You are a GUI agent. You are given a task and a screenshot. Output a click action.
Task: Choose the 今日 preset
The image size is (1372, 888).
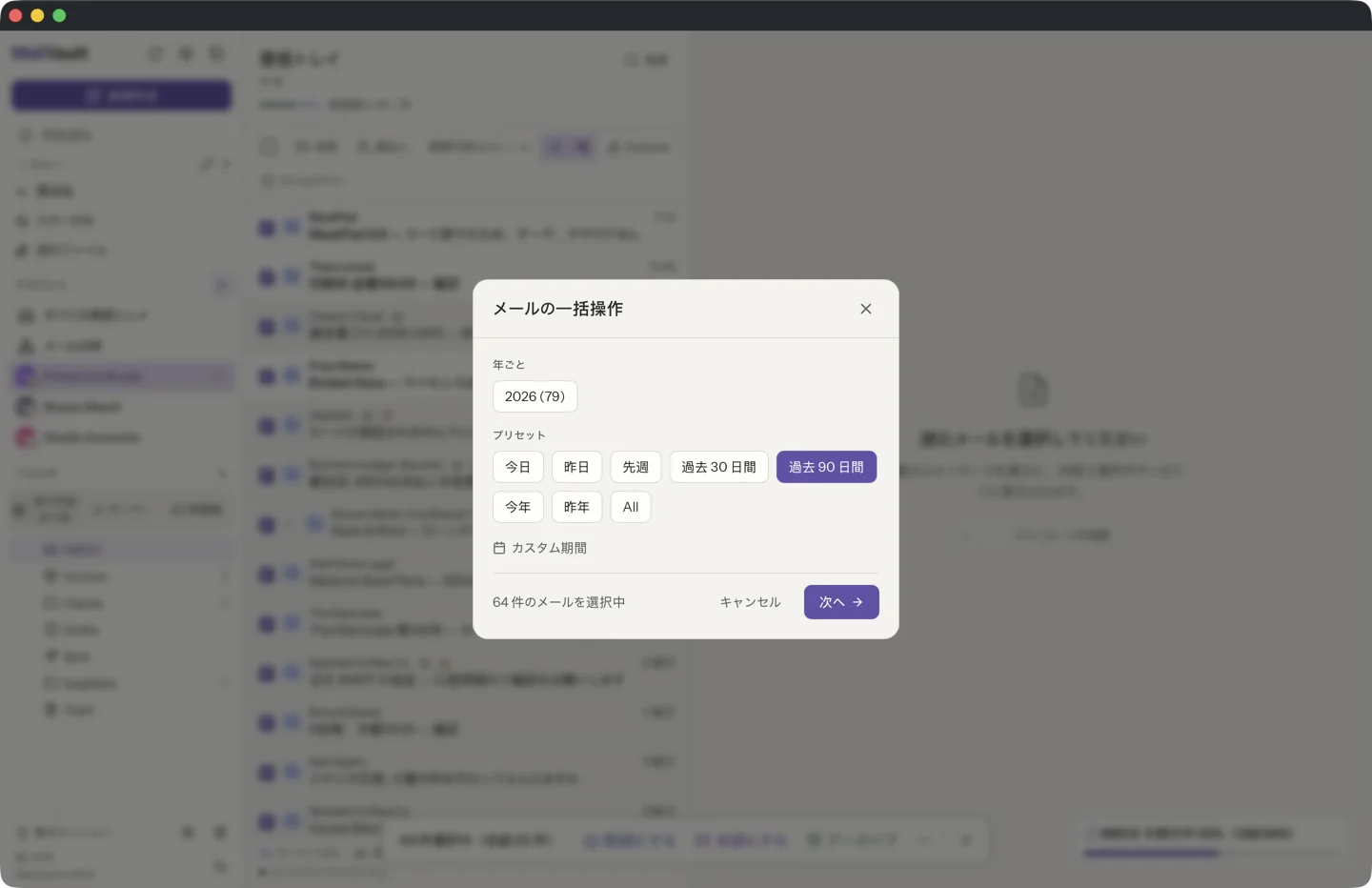point(518,467)
